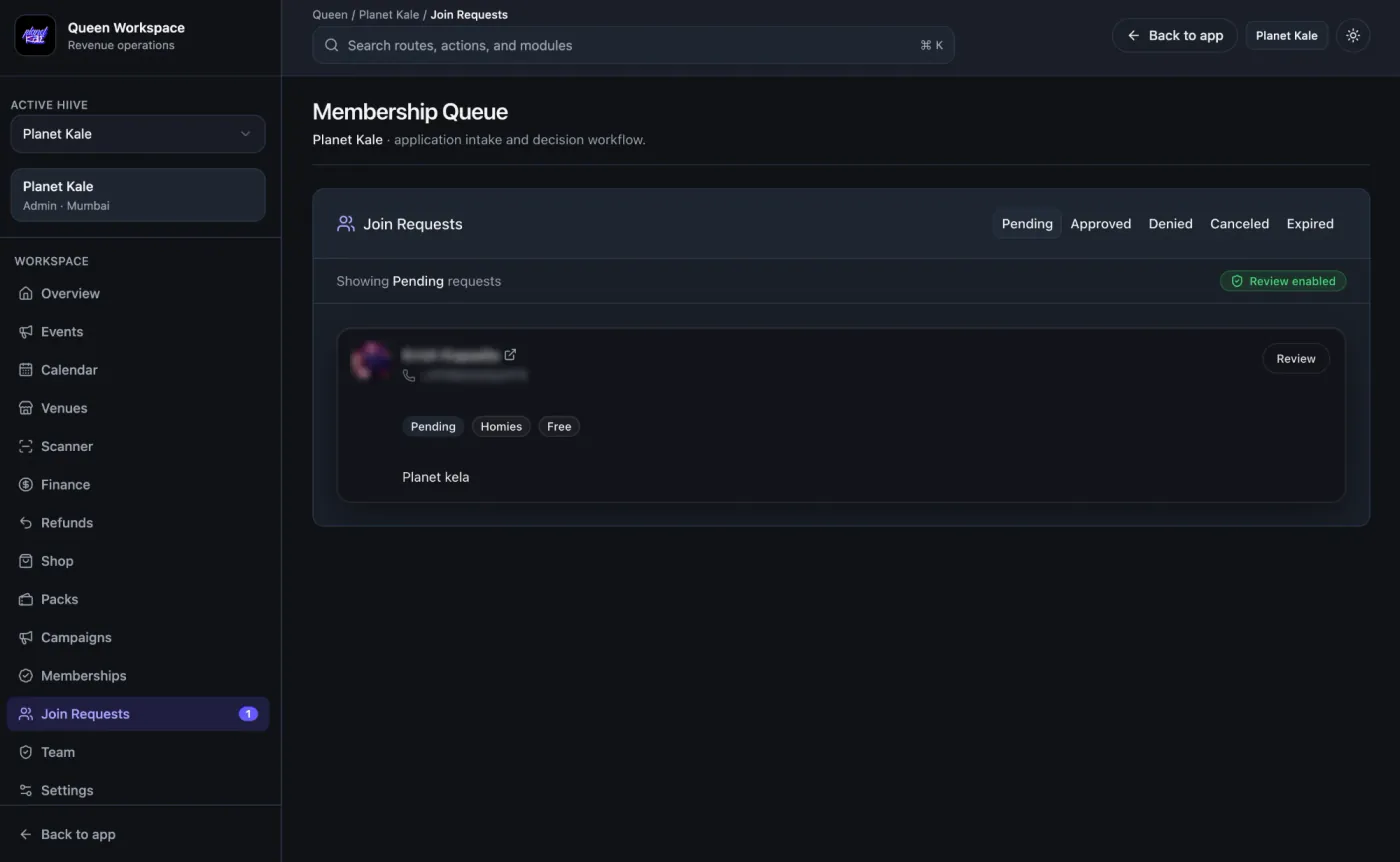1400x862 pixels.
Task: Show the Denied join requests tab
Action: coord(1171,224)
